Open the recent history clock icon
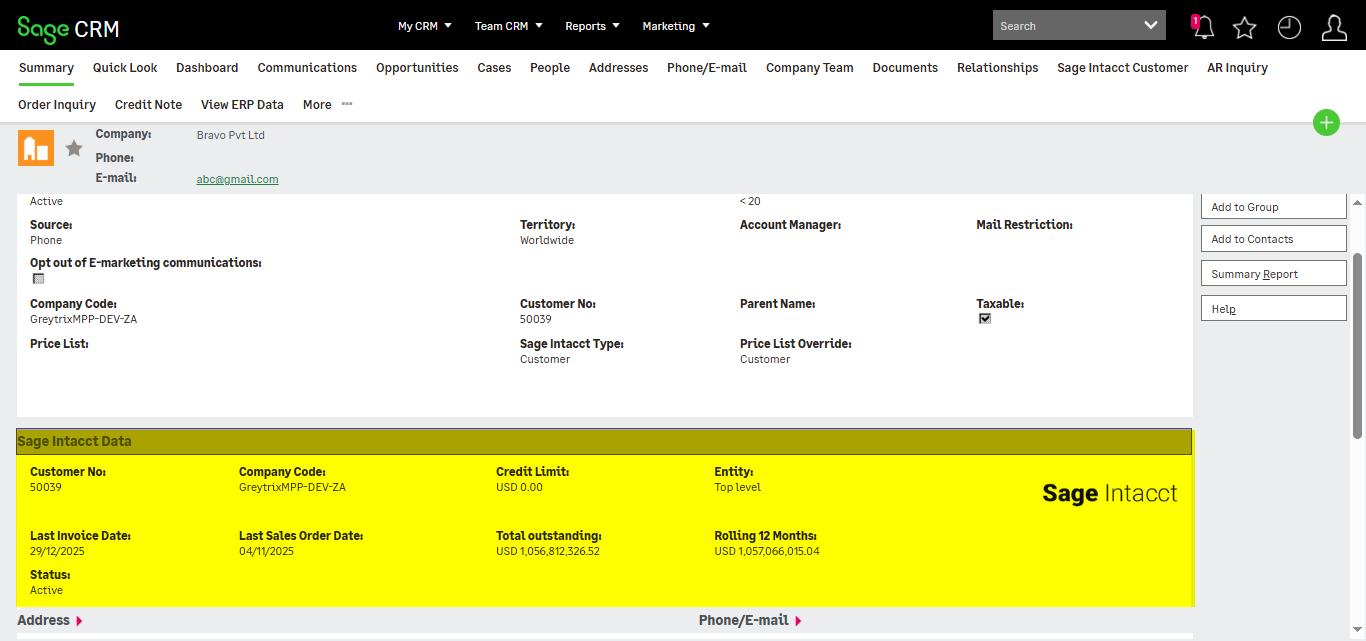The height and width of the screenshot is (641, 1366). coord(1289,27)
